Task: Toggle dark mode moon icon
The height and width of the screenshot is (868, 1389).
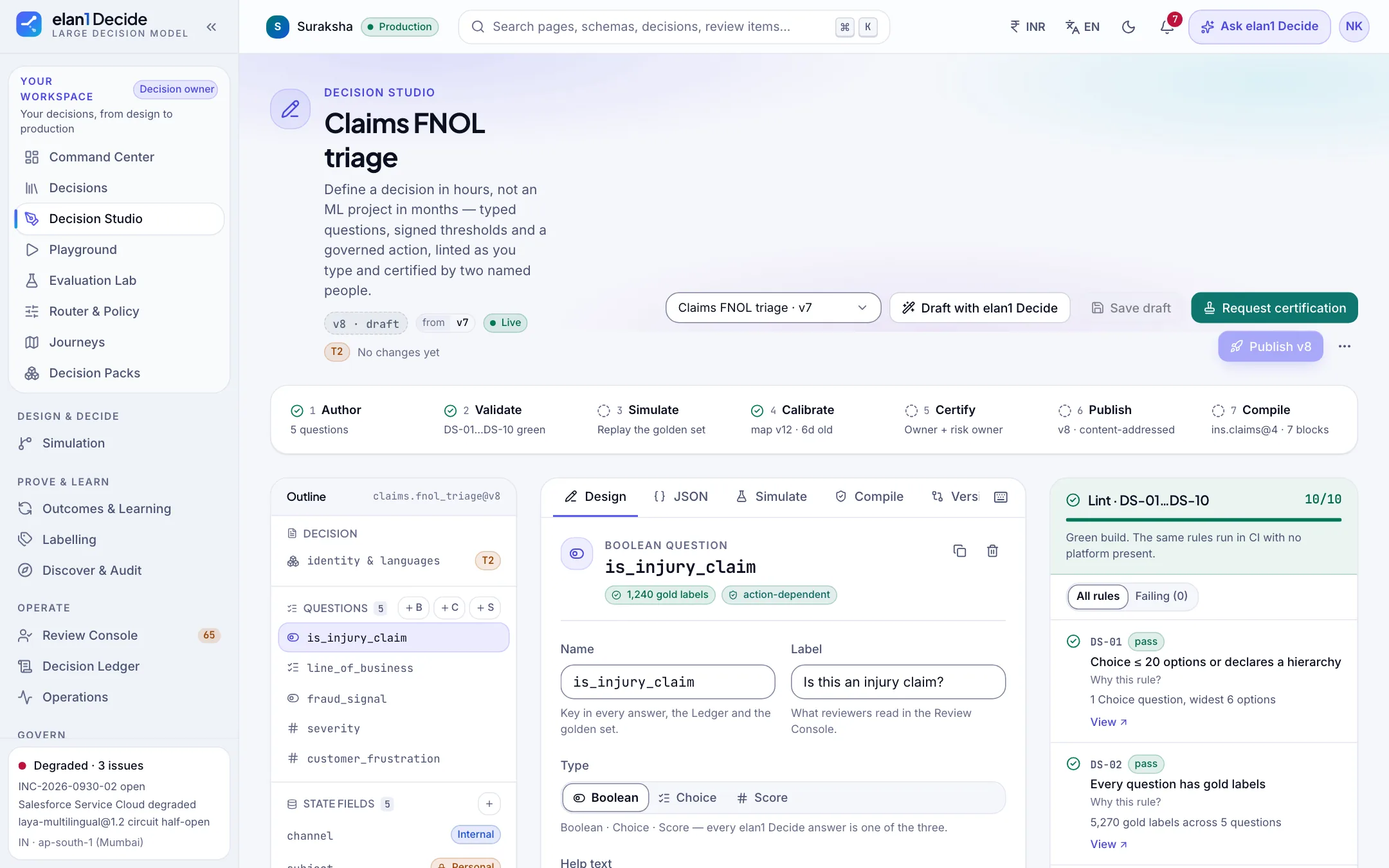Action: click(1129, 26)
